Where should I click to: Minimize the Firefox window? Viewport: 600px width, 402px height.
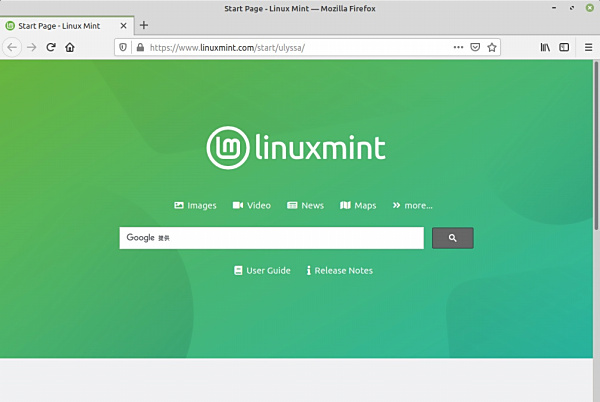pos(554,8)
